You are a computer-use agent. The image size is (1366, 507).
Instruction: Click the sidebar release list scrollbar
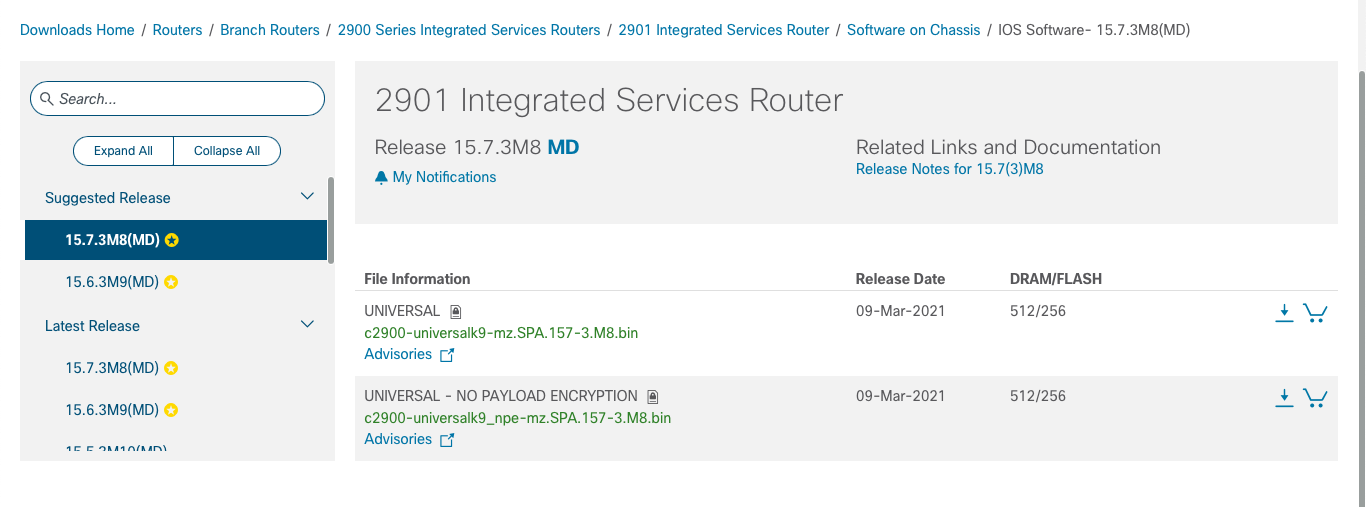pos(331,219)
